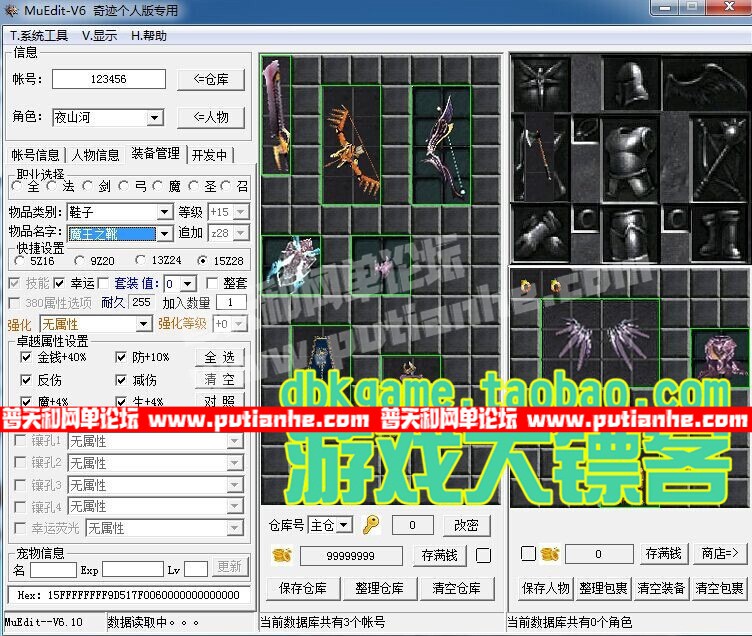The image size is (752, 636).
Task: Open the 角色 character dropdown
Action: pos(154,118)
